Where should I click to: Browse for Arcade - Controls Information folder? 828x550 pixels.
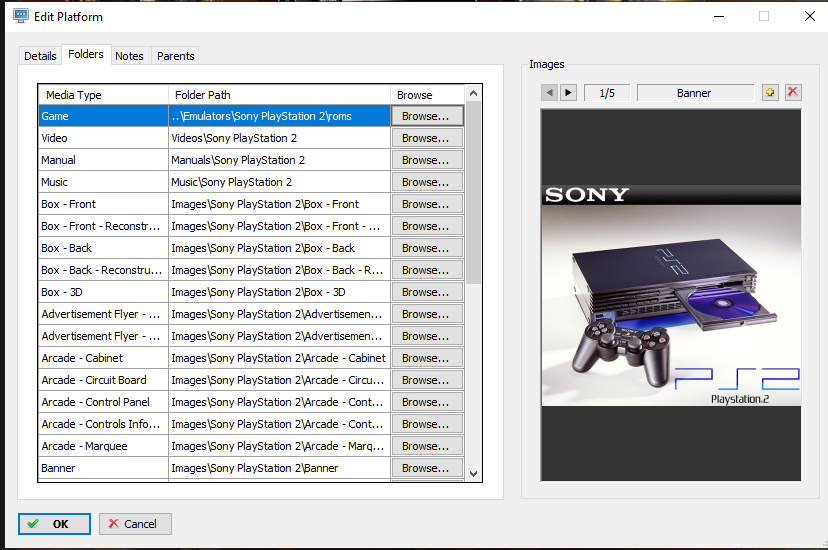point(427,424)
